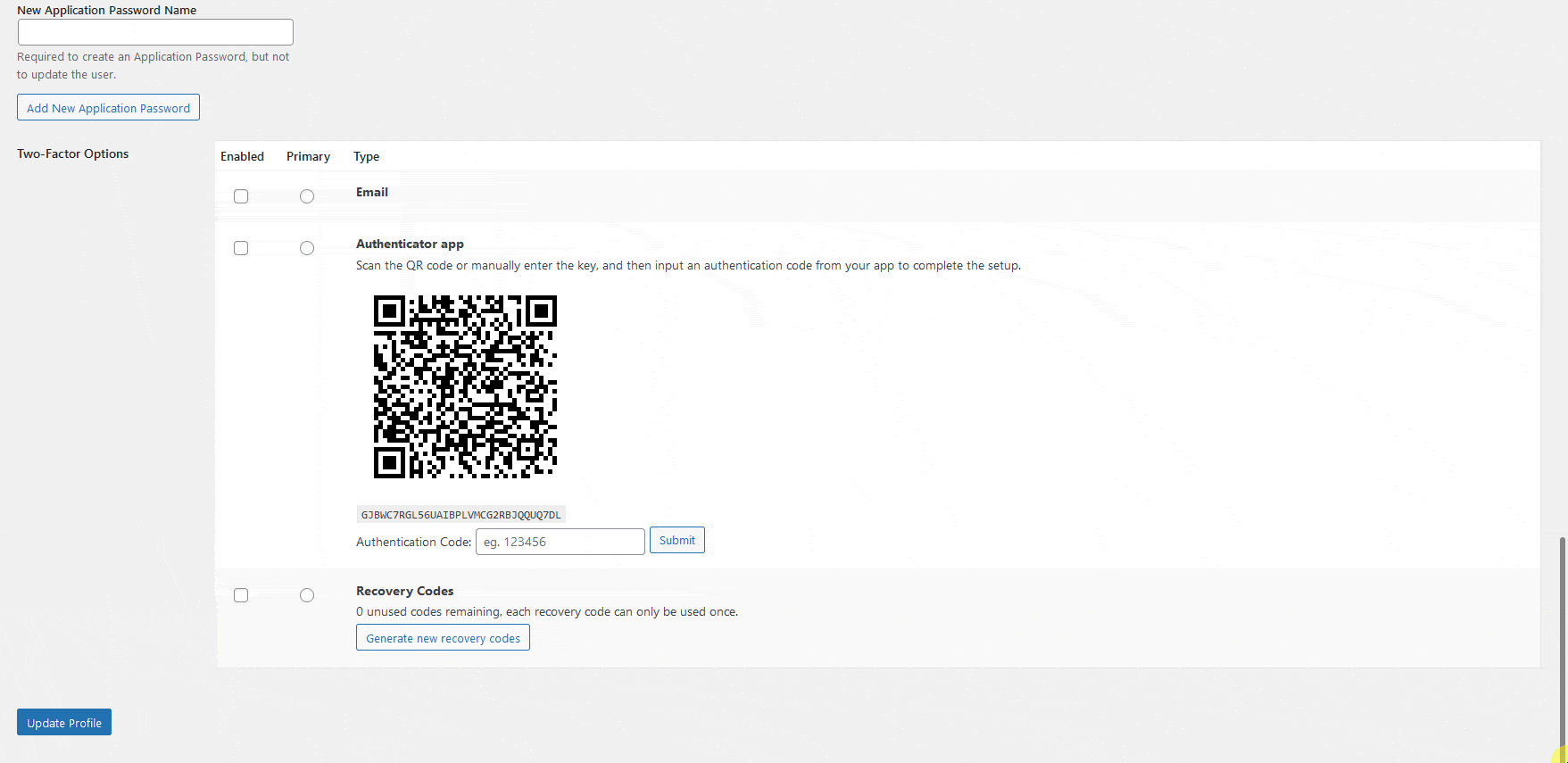Set Email as primary method

[x=307, y=196]
